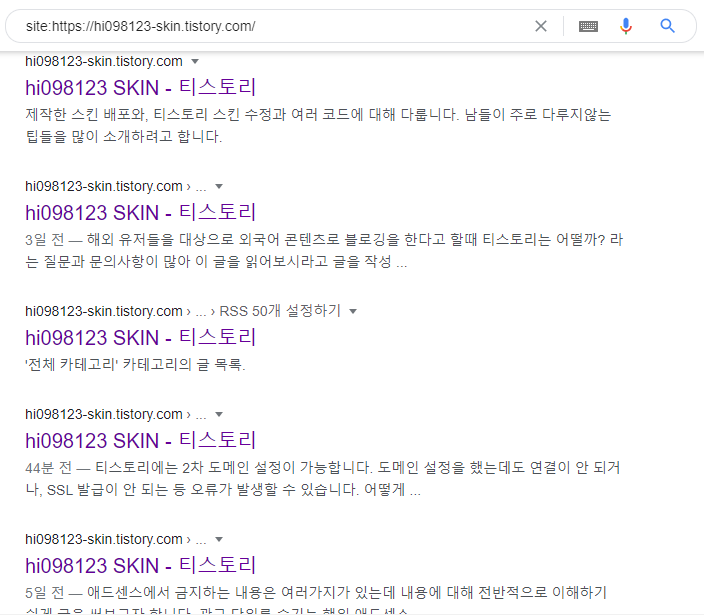This screenshot has height=615, width=704.
Task: Click snippet starting '3일 전 — 해외 유저들을 대상으로'
Action: [x=324, y=250]
